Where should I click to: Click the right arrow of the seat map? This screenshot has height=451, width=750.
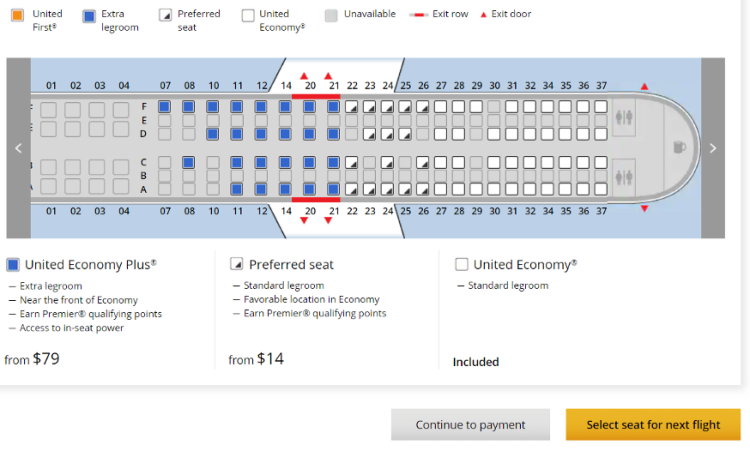pyautogui.click(x=713, y=148)
